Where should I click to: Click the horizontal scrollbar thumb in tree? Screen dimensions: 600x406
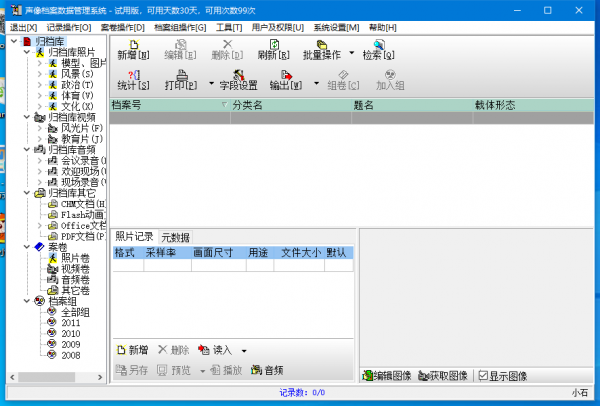point(47,377)
